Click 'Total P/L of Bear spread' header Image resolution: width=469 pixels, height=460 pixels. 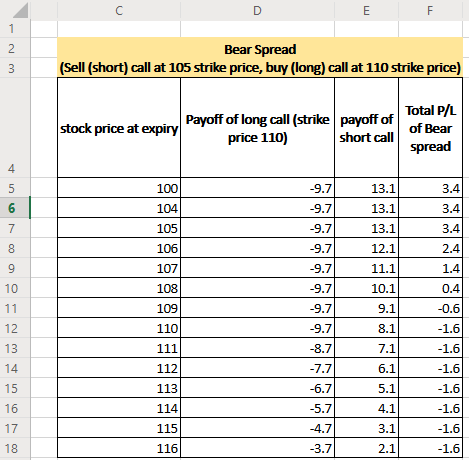pos(430,128)
